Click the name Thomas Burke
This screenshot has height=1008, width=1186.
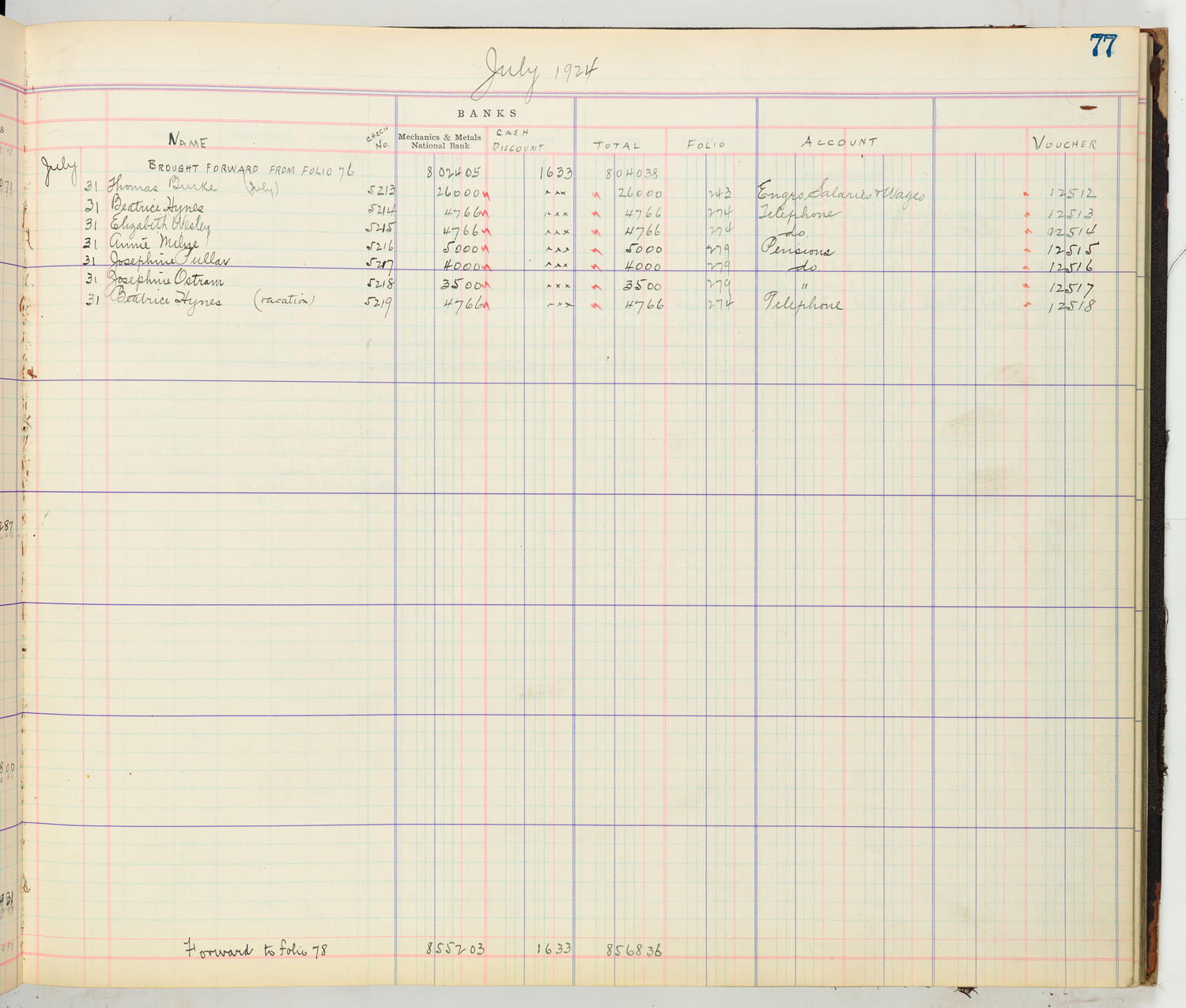pyautogui.click(x=162, y=186)
